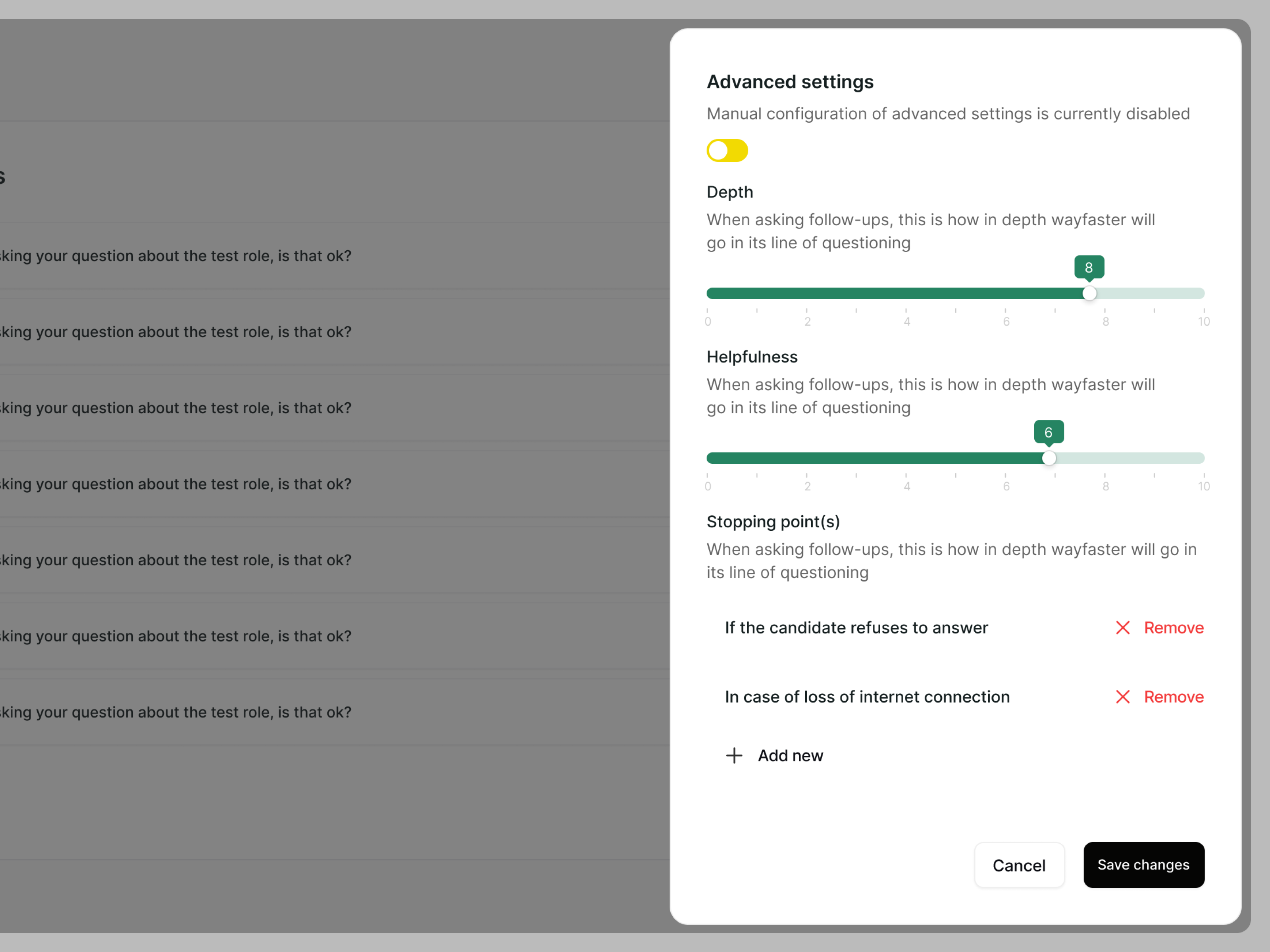Click the Helpfulness slider track at maximum
The image size is (1270, 952).
click(x=1203, y=458)
